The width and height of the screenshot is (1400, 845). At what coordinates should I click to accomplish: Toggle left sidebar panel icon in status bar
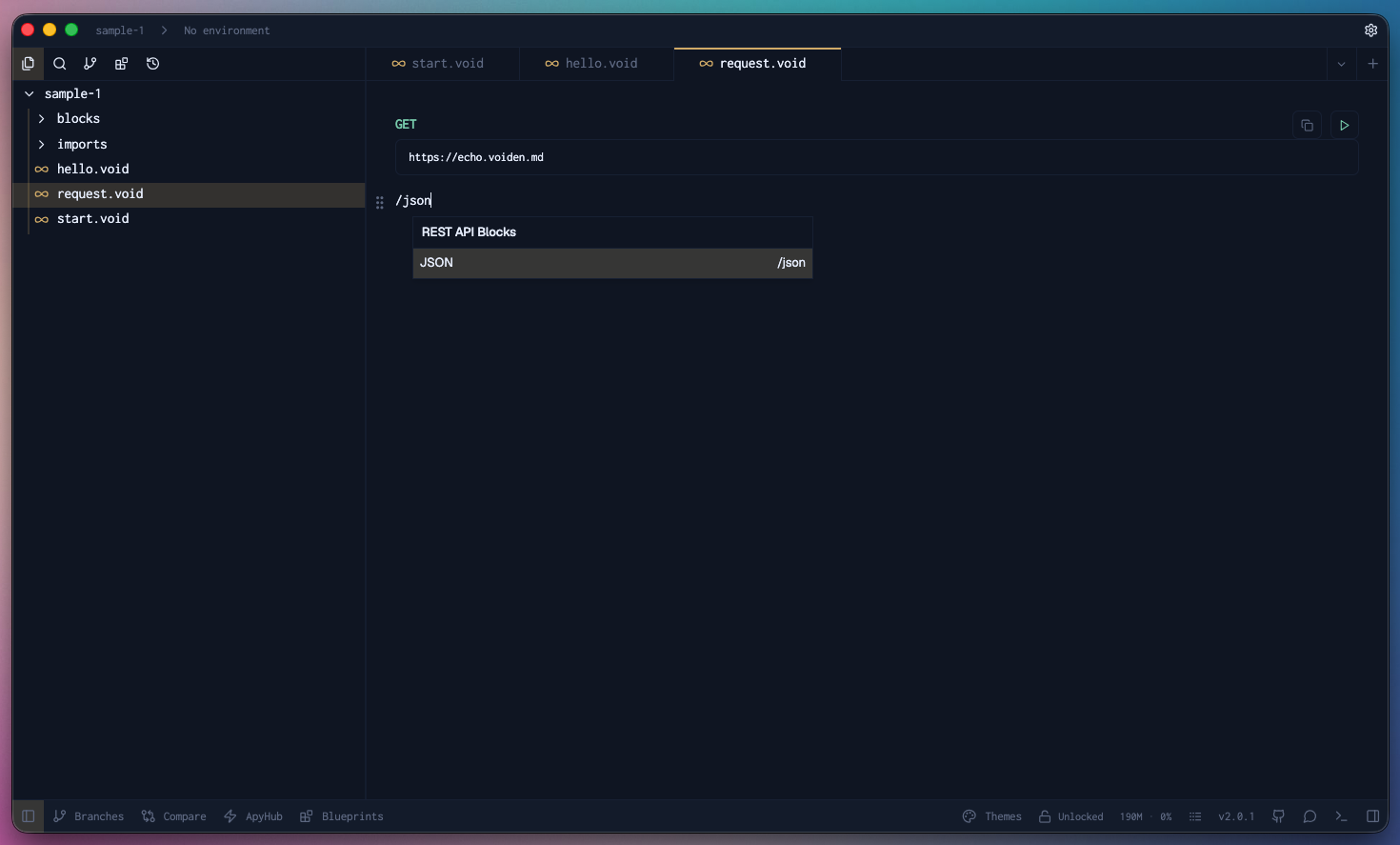pos(28,816)
